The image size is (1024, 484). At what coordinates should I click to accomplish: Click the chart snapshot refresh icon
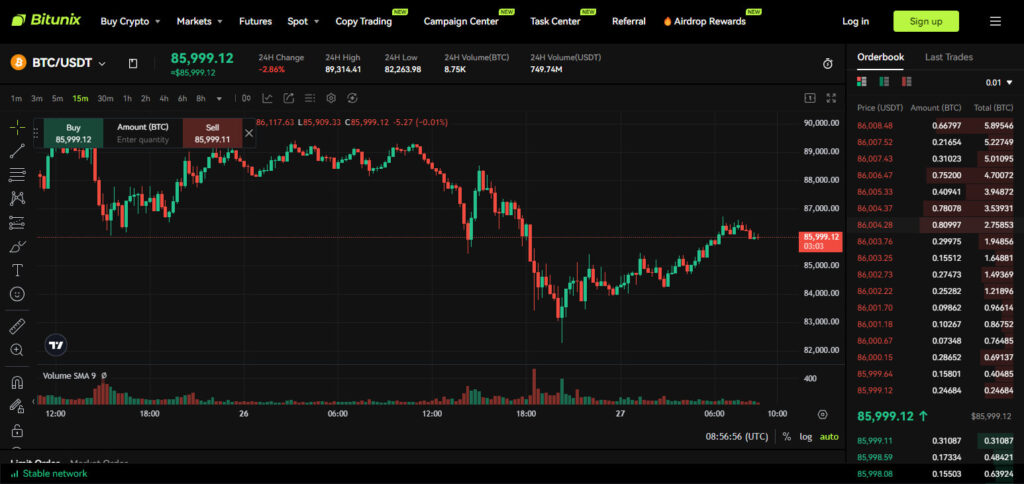[352, 98]
